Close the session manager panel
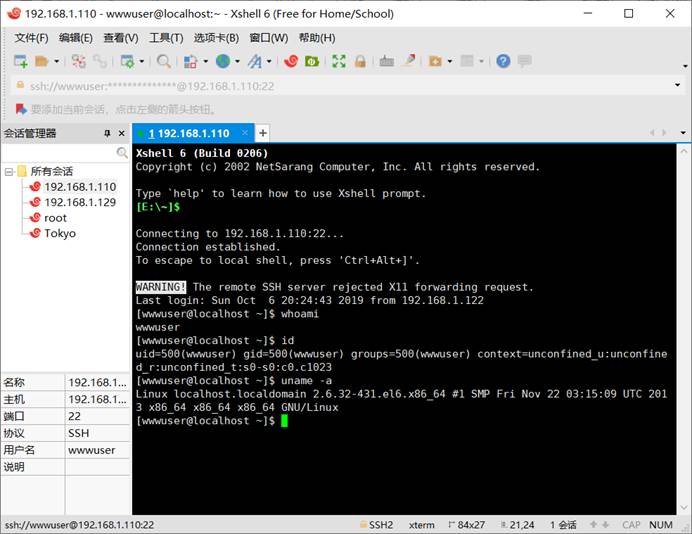 122,133
